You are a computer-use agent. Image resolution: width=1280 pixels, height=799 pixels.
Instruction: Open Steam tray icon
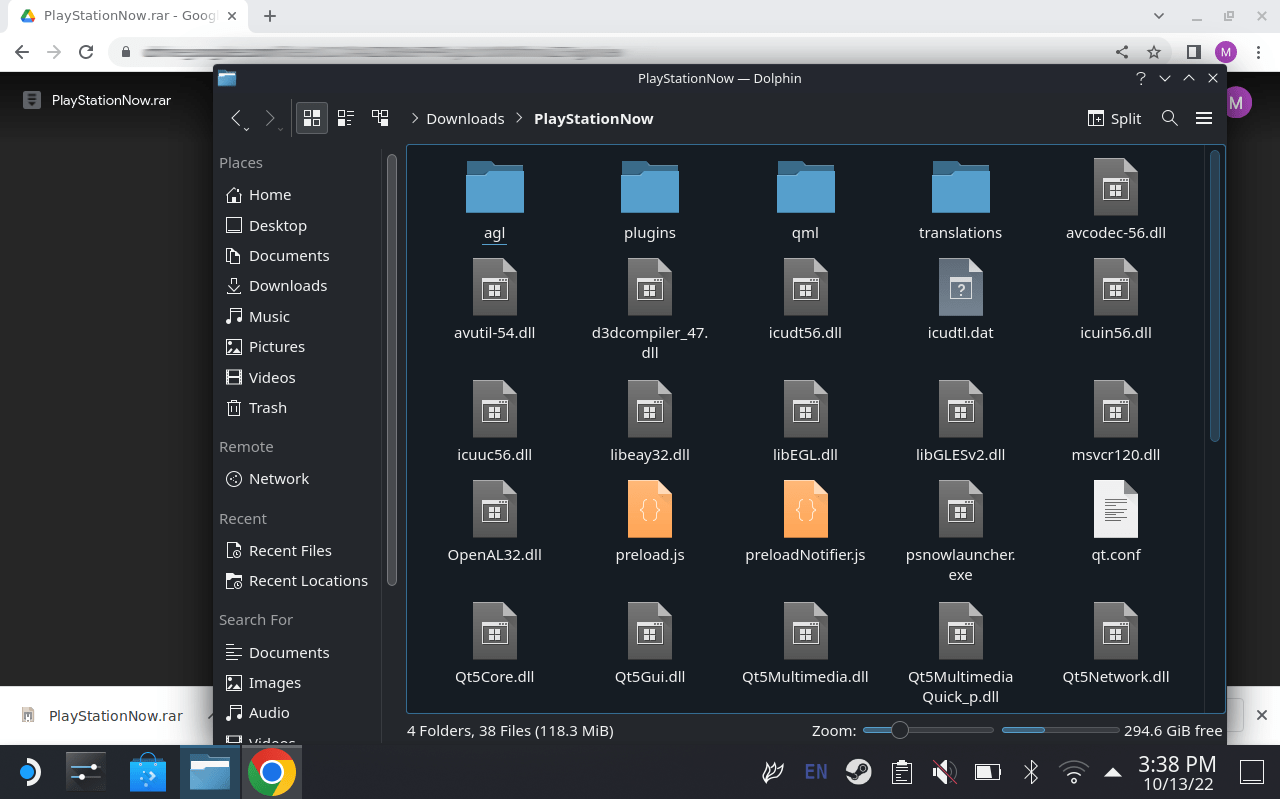click(x=858, y=772)
